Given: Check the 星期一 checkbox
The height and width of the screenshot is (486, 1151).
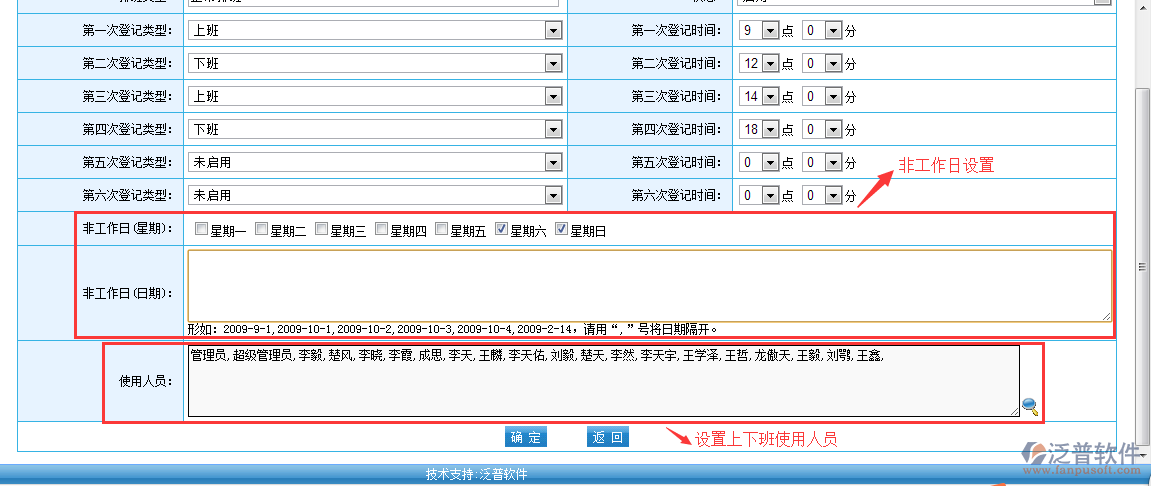Looking at the screenshot, I should 200,230.
